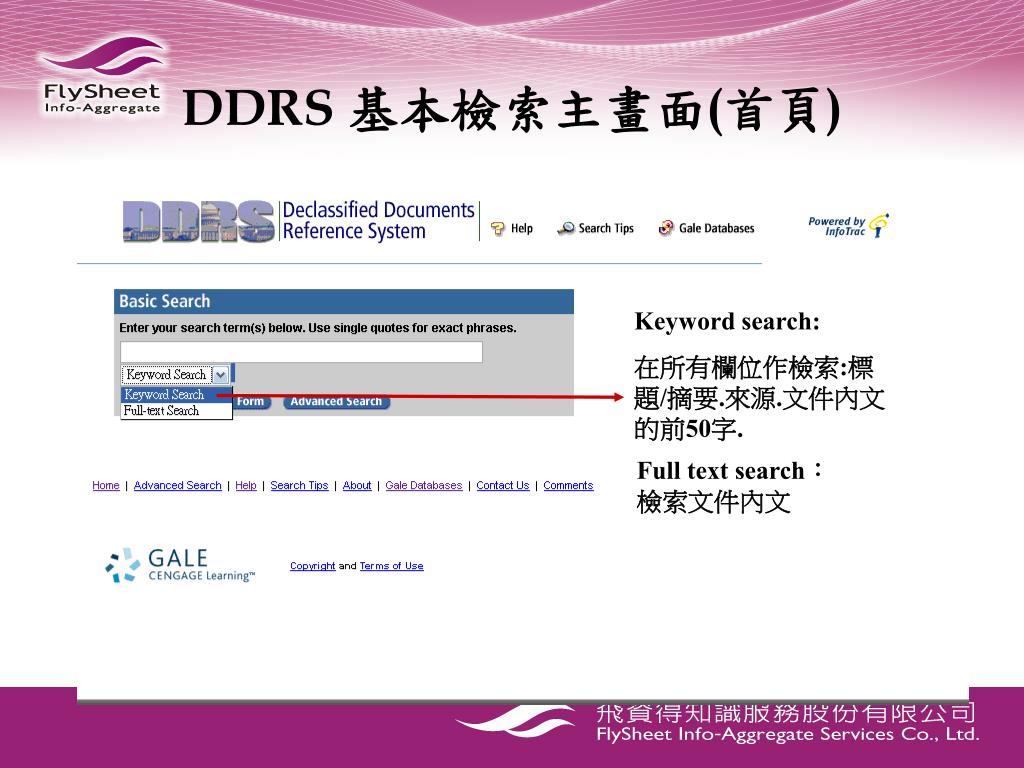The width and height of the screenshot is (1024, 768).
Task: Choose Full-text Search from the dropdown list
Action: click(x=176, y=411)
